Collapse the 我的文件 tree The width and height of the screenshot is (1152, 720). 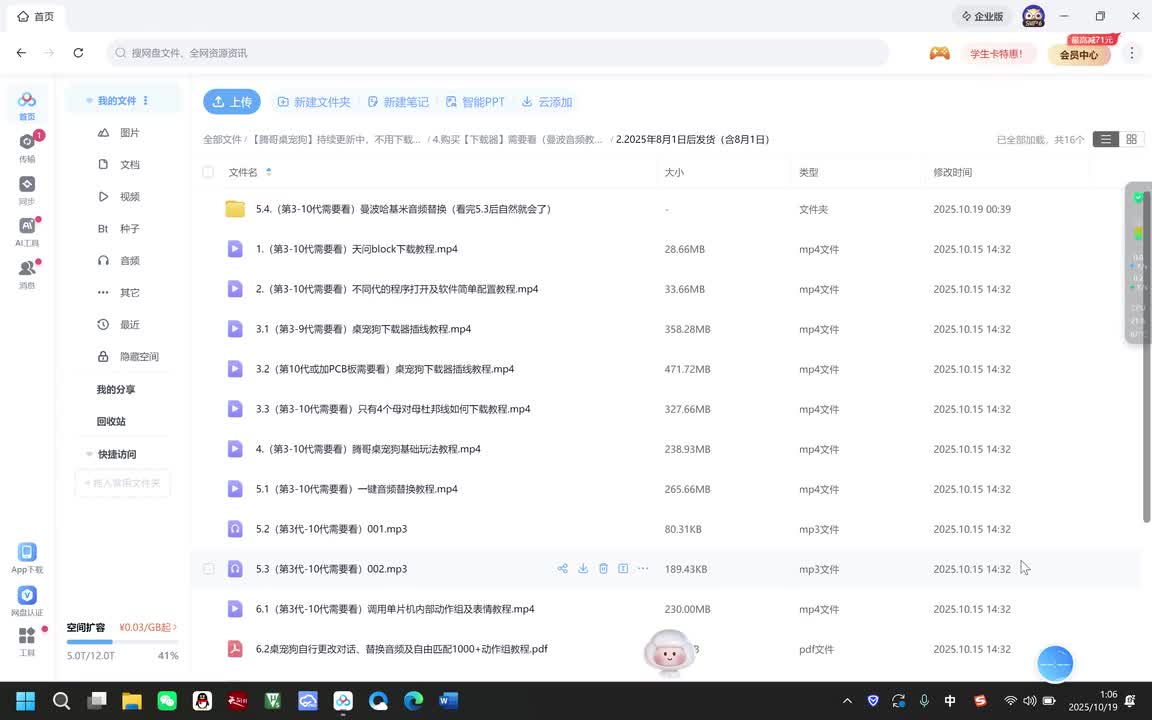(89, 101)
